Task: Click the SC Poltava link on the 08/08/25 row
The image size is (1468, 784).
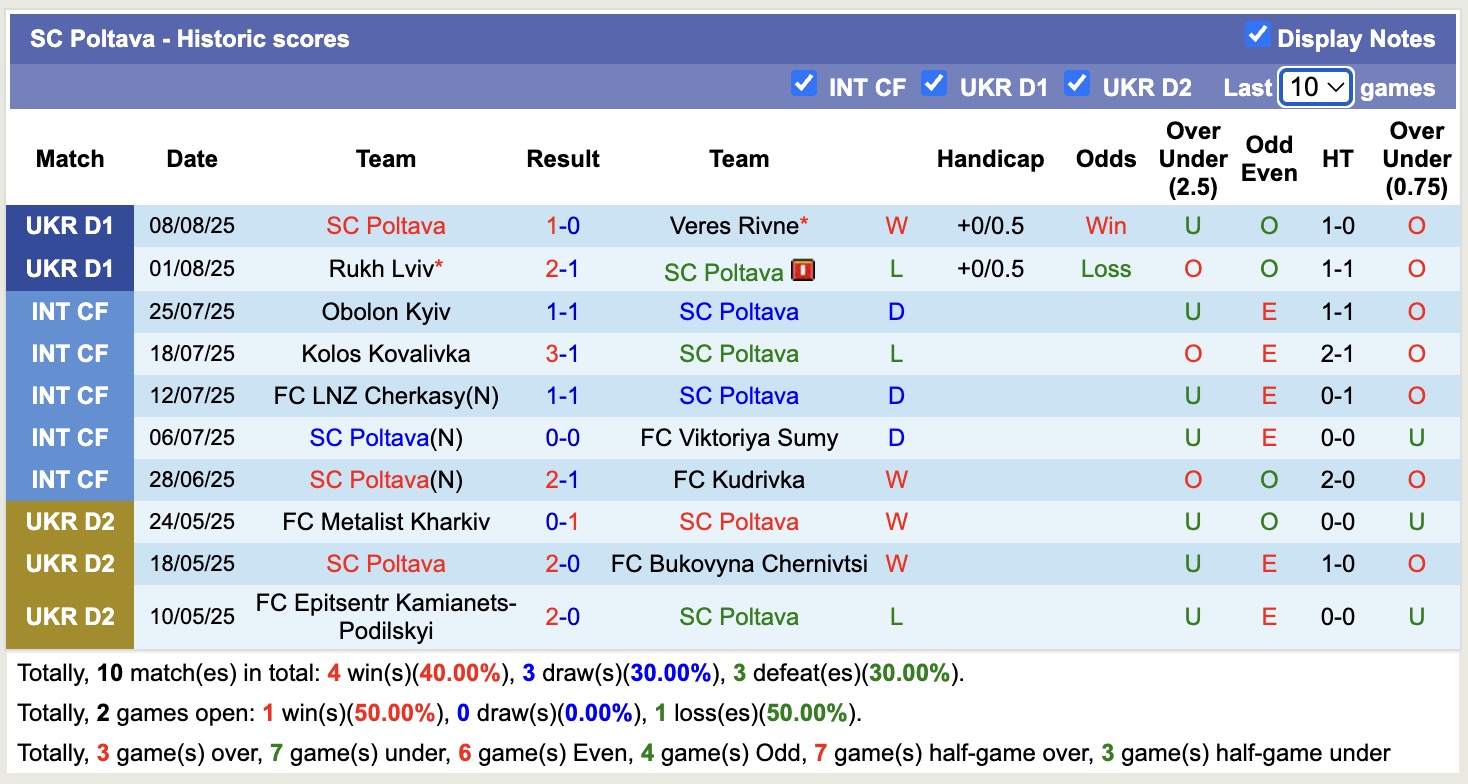Action: pos(385,226)
